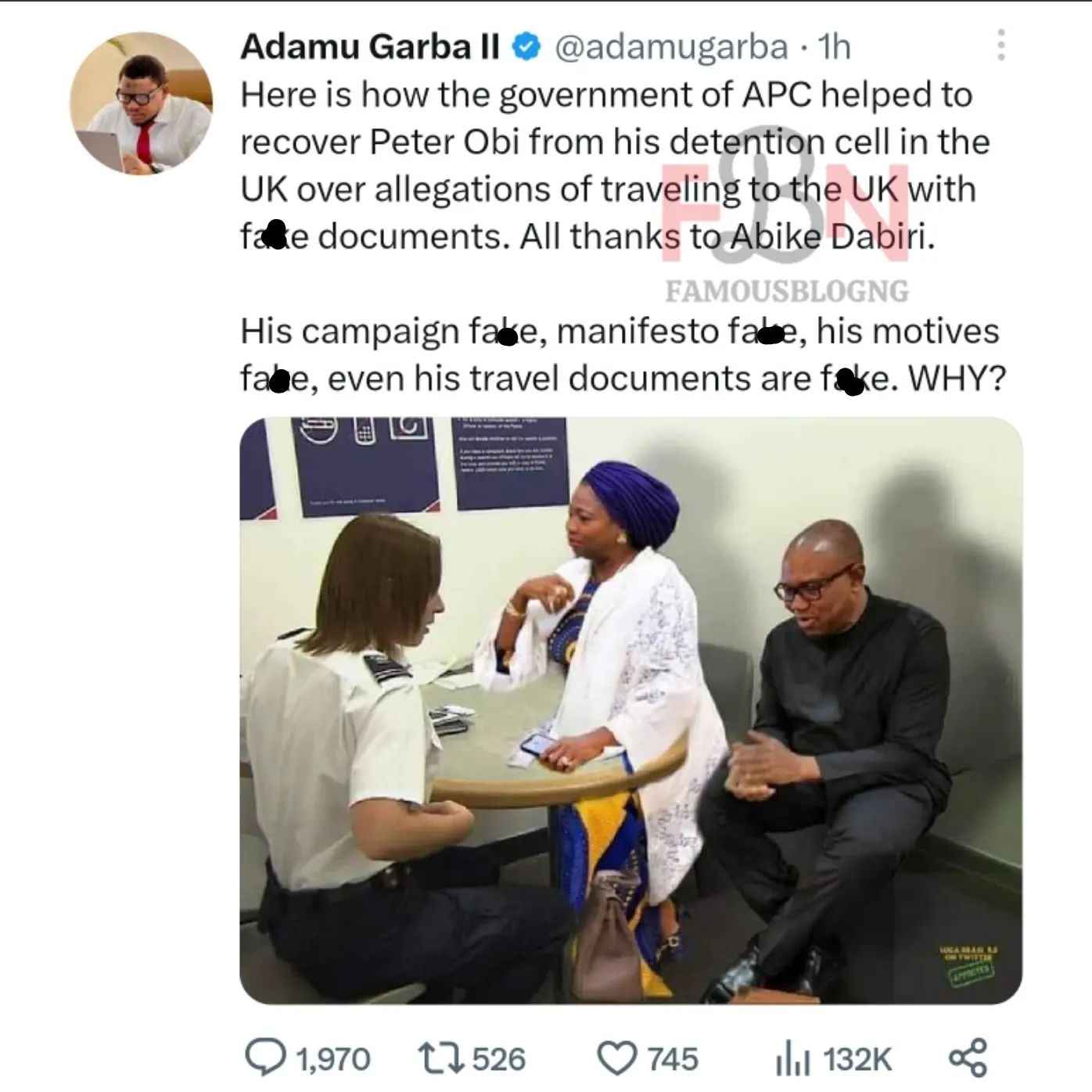Open the Adamu Garba II display name
Screen dimensions: 1092x1092
pyautogui.click(x=370, y=47)
